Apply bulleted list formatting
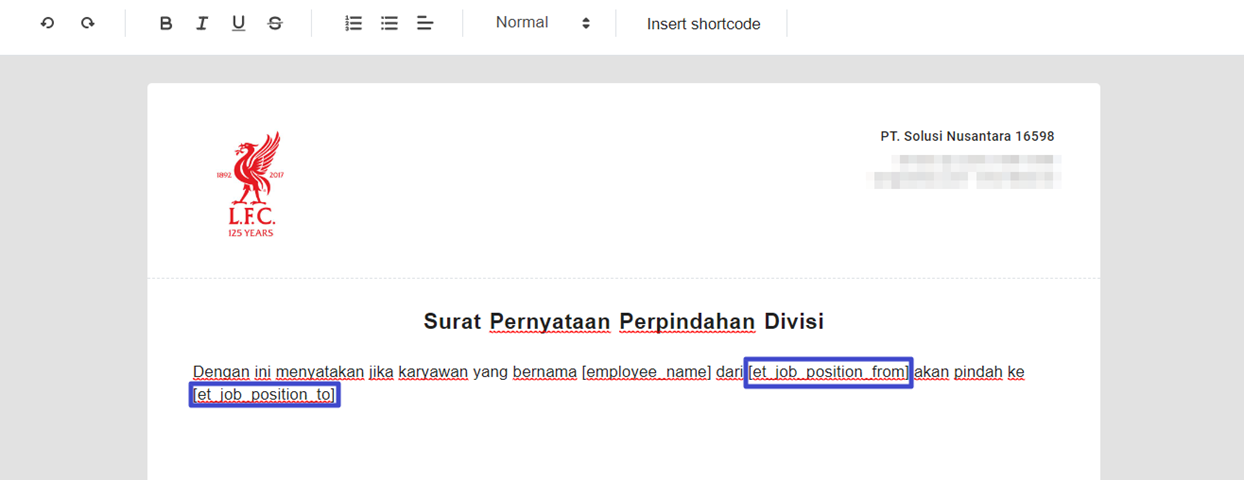1244x480 pixels. point(389,23)
